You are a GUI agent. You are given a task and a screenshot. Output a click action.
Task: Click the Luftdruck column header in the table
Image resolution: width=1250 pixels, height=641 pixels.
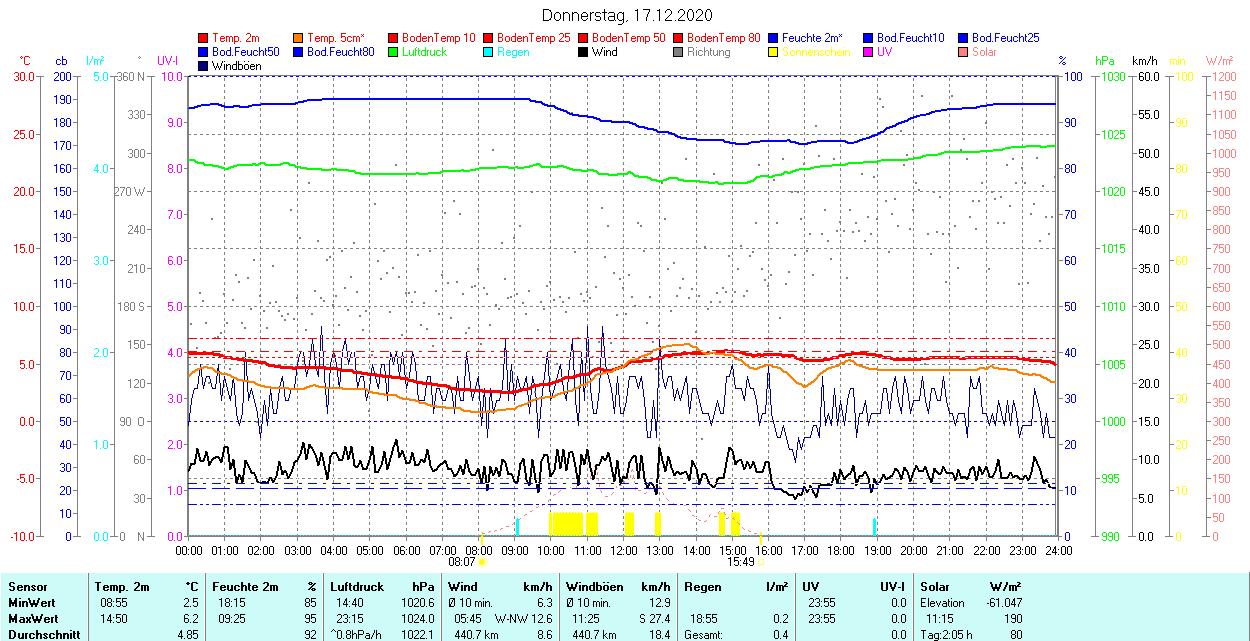(x=357, y=587)
